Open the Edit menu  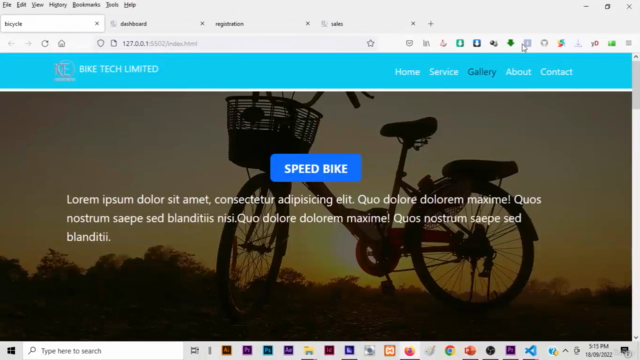[21, 5]
